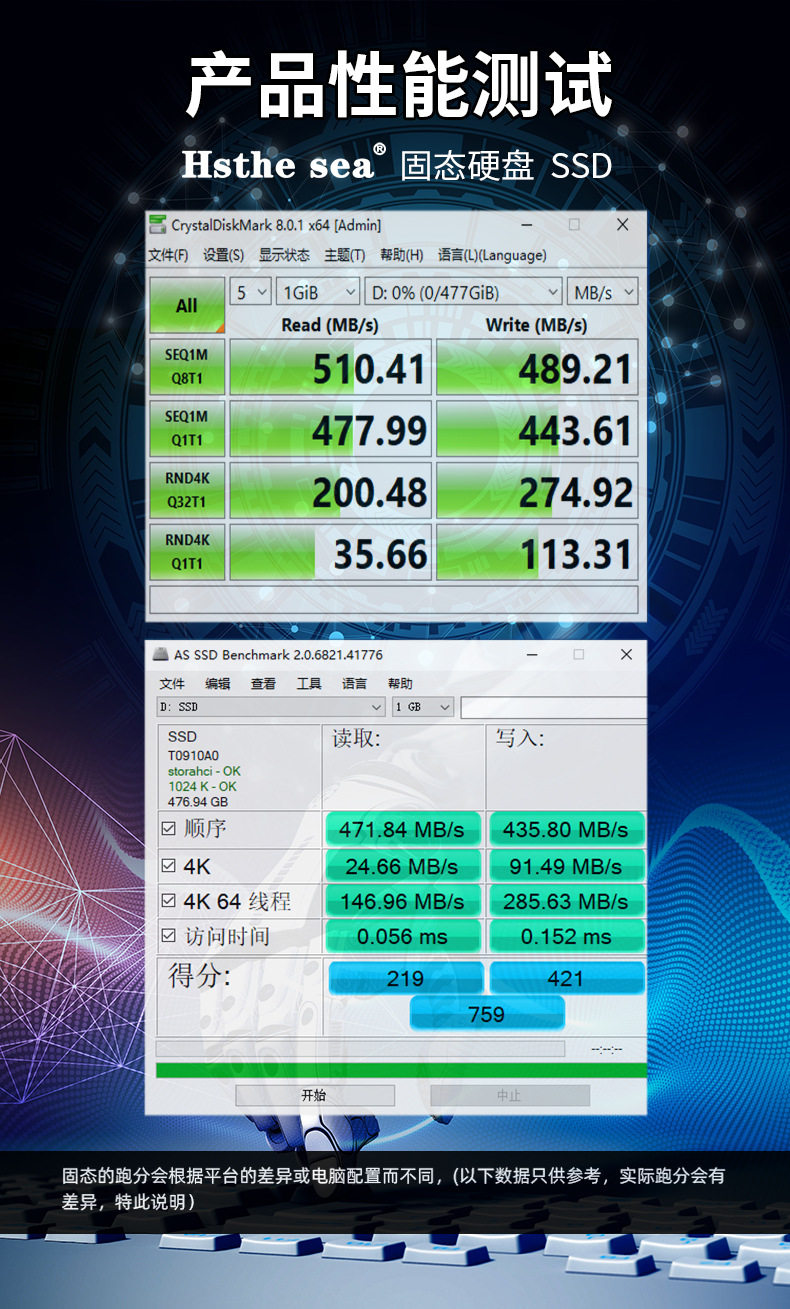
Task: Toggle the 顺序 test checkbox
Action: click(168, 828)
